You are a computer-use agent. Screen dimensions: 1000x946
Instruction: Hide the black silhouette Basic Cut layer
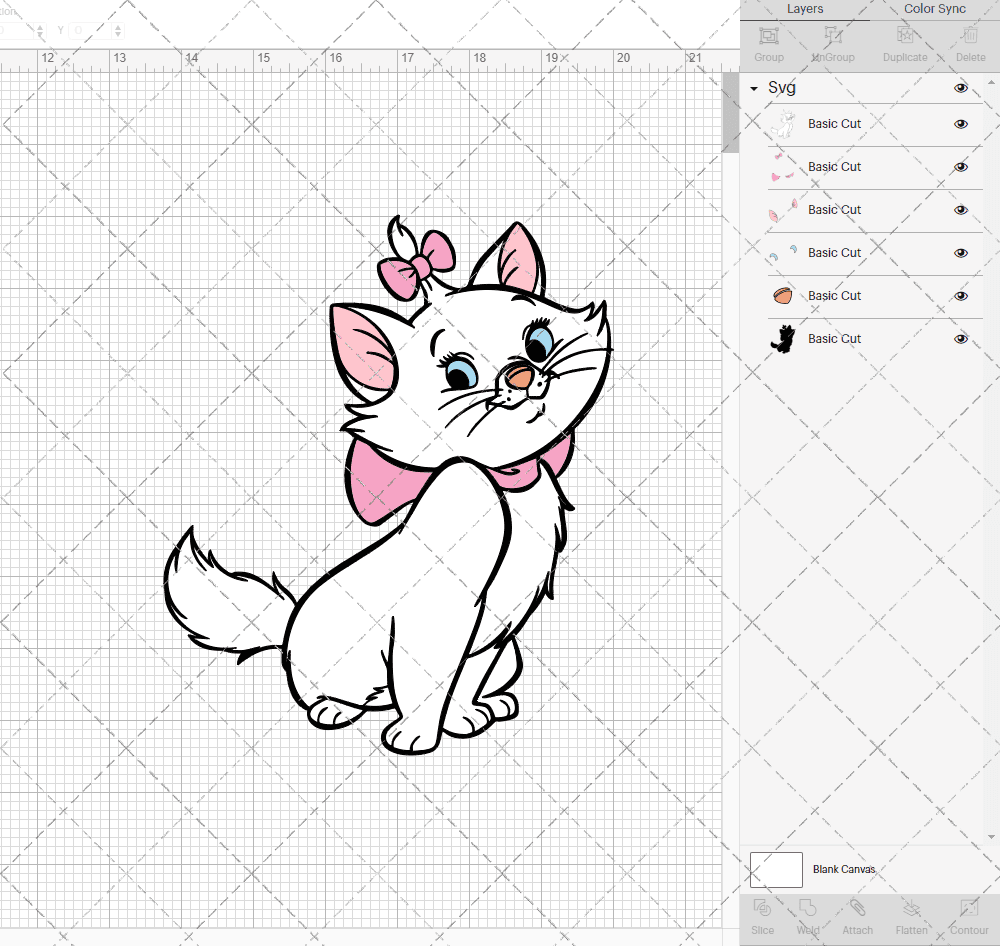coord(960,339)
